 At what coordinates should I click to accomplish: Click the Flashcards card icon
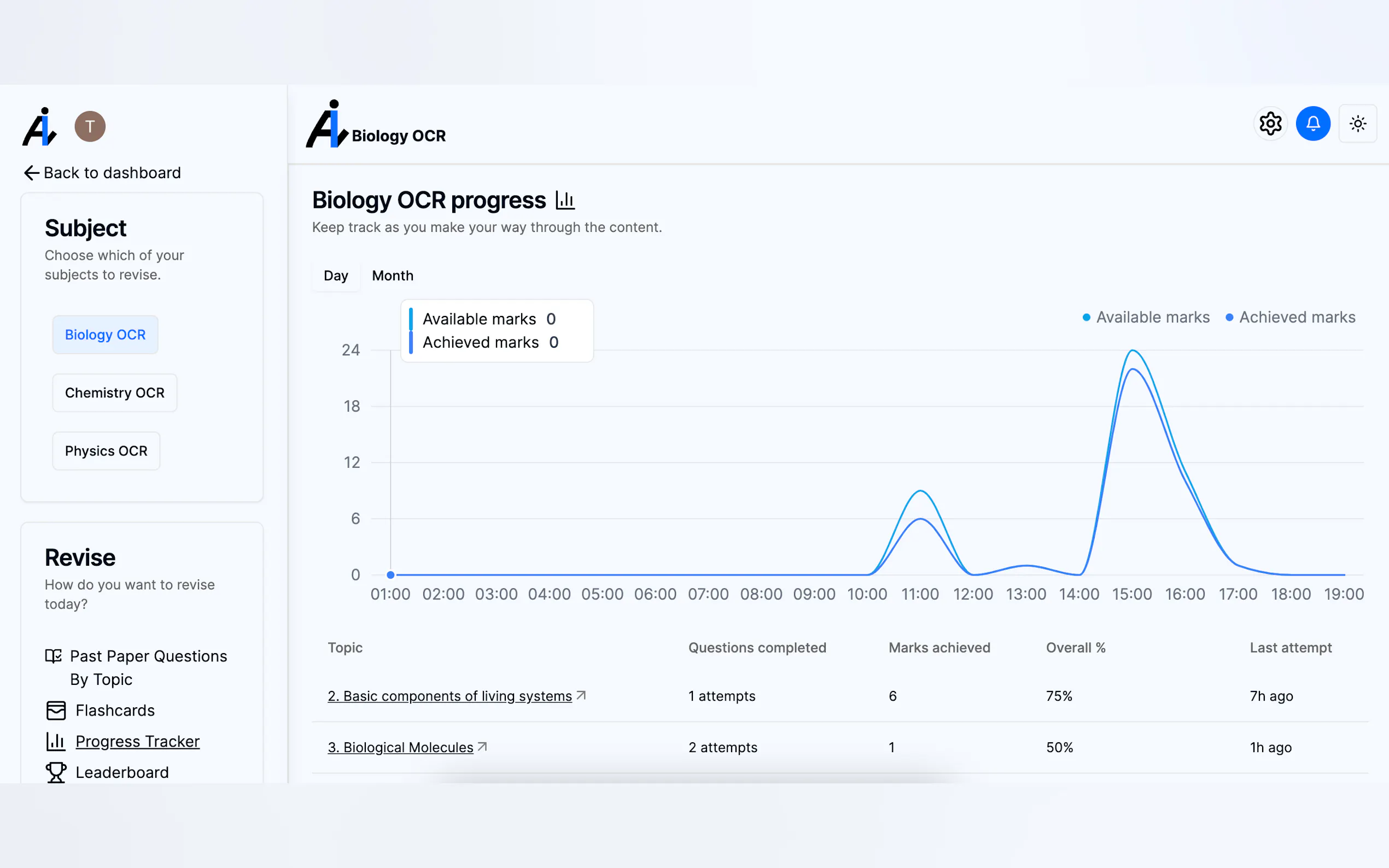click(56, 710)
